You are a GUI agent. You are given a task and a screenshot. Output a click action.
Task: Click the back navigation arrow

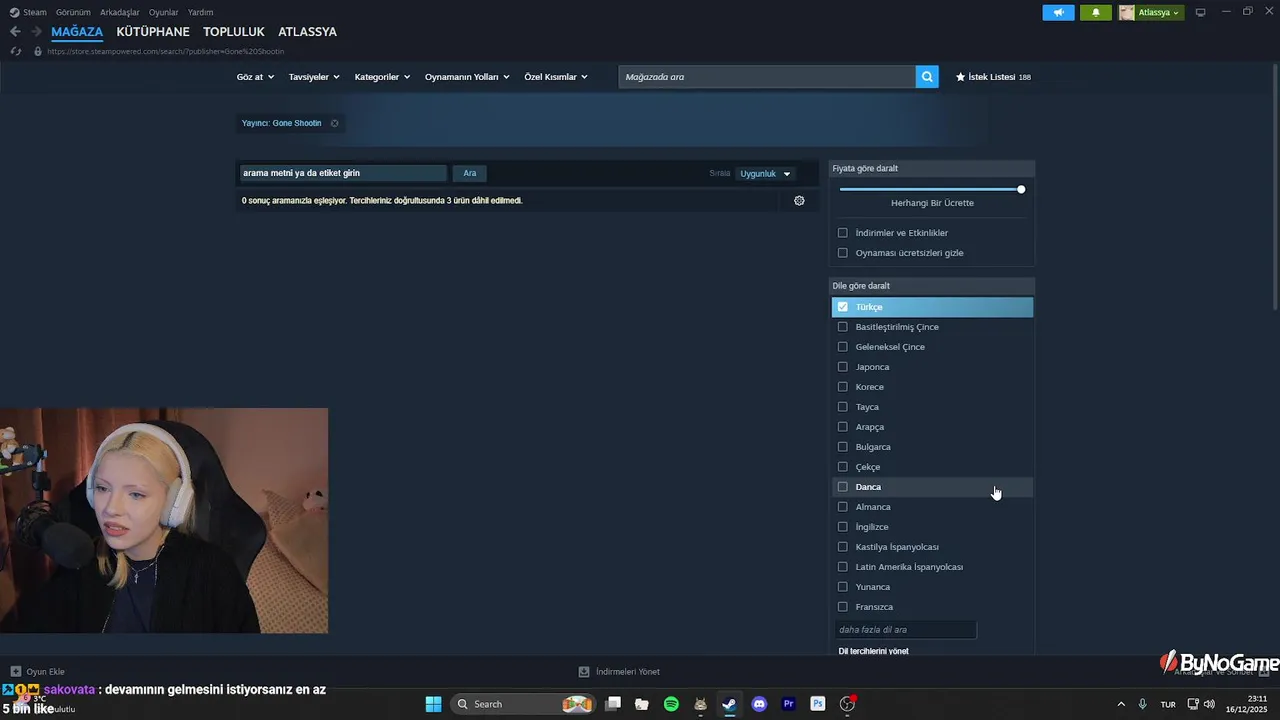pyautogui.click(x=15, y=32)
